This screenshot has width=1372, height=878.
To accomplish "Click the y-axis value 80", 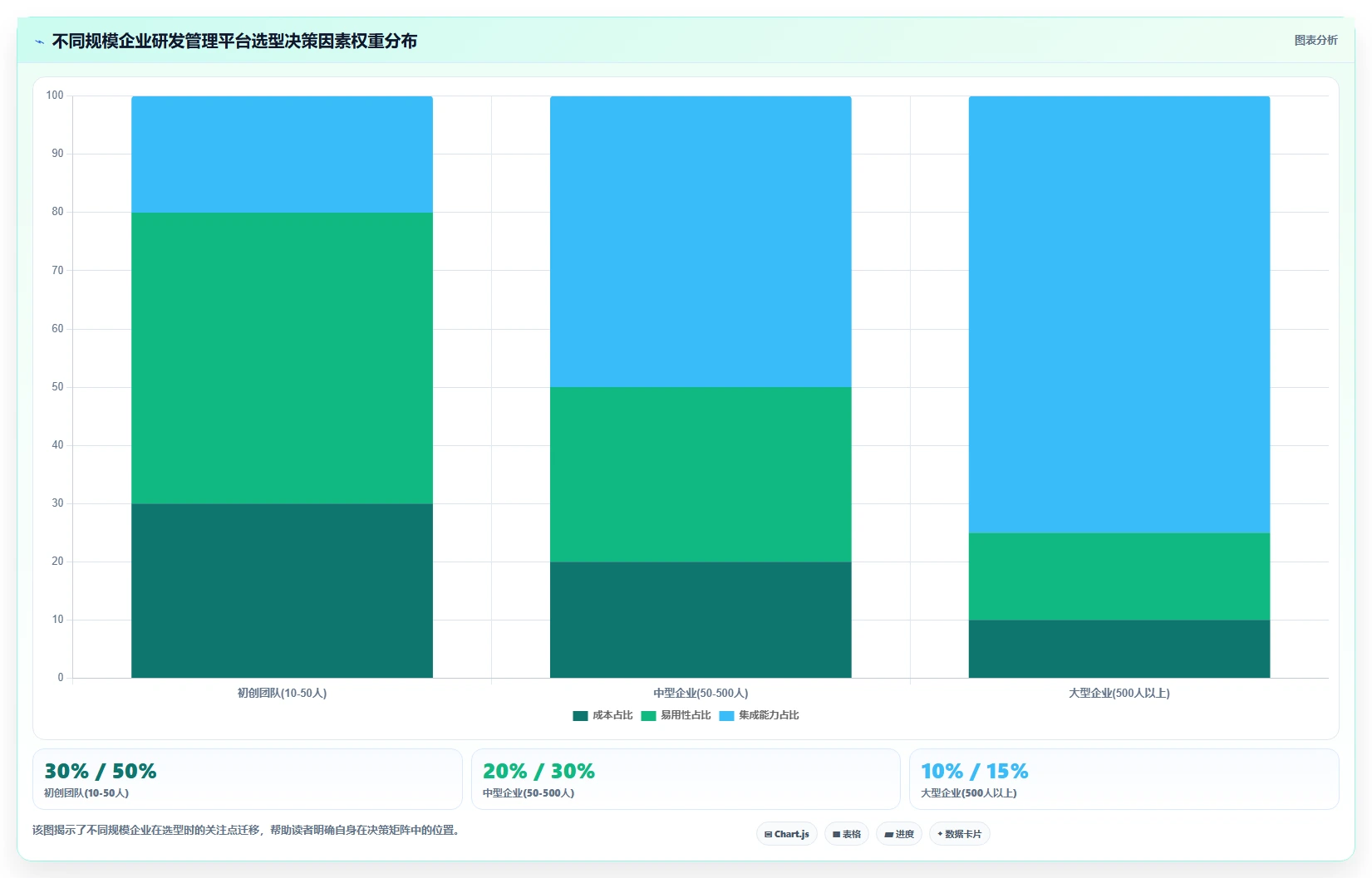I will point(57,212).
